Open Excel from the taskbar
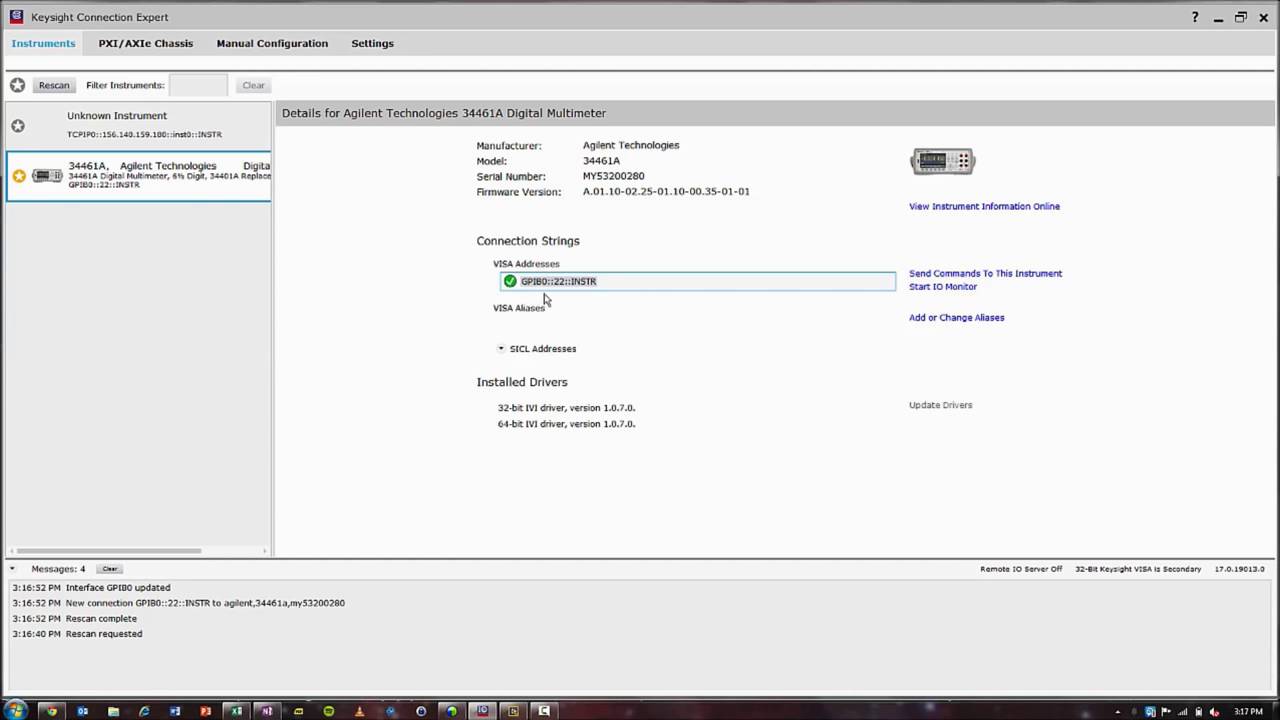This screenshot has width=1280, height=720. point(237,711)
